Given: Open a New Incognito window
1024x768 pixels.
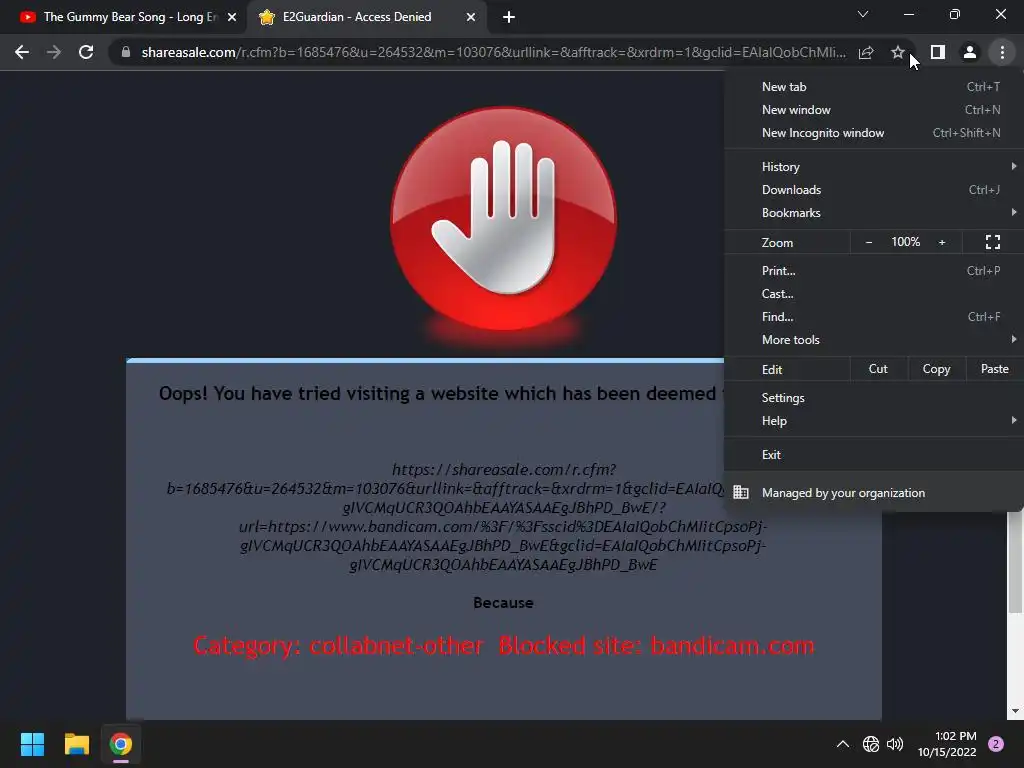Looking at the screenshot, I should coord(874,133).
